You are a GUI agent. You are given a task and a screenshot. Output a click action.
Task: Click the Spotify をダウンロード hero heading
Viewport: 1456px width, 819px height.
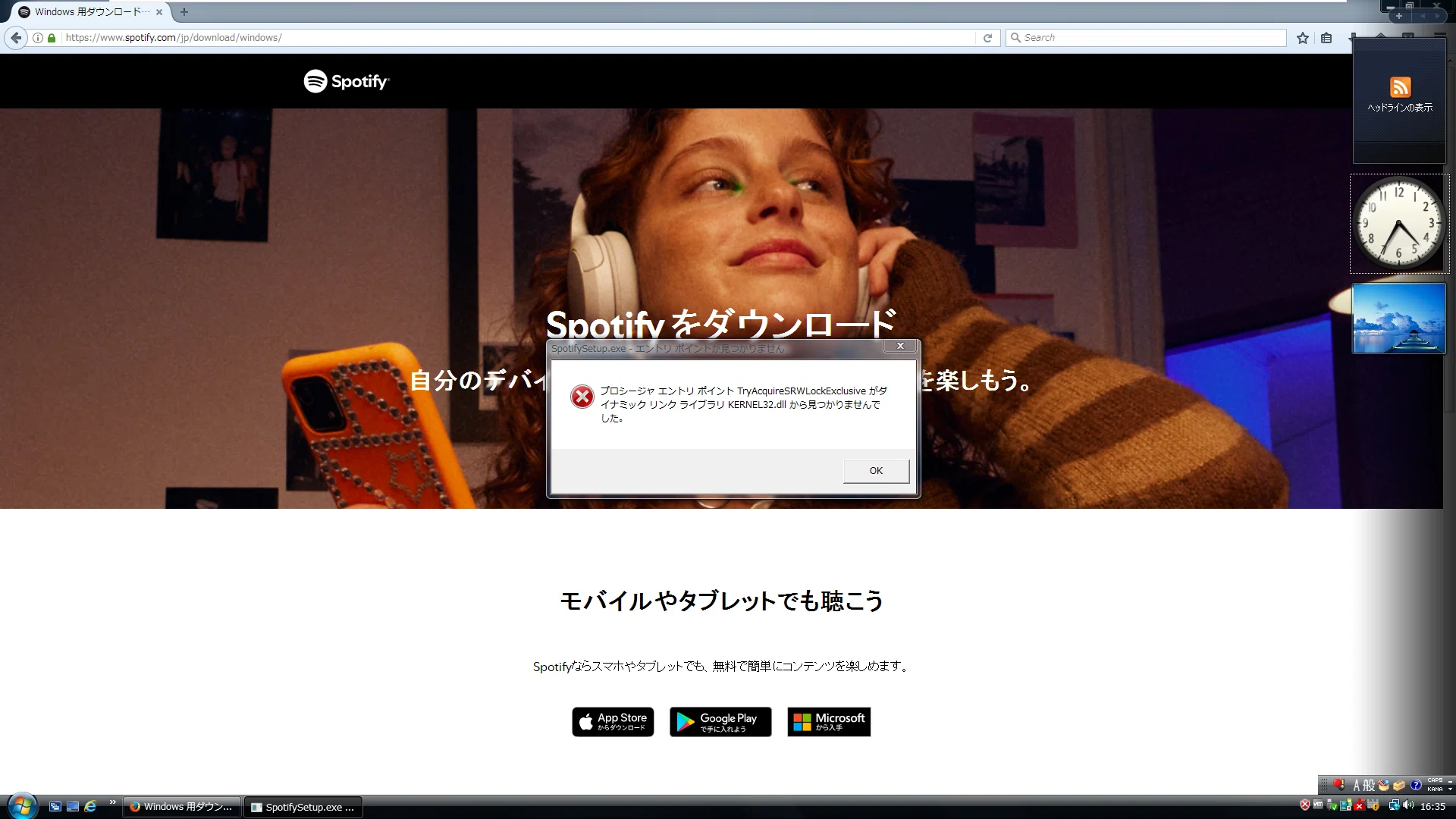[x=722, y=325]
